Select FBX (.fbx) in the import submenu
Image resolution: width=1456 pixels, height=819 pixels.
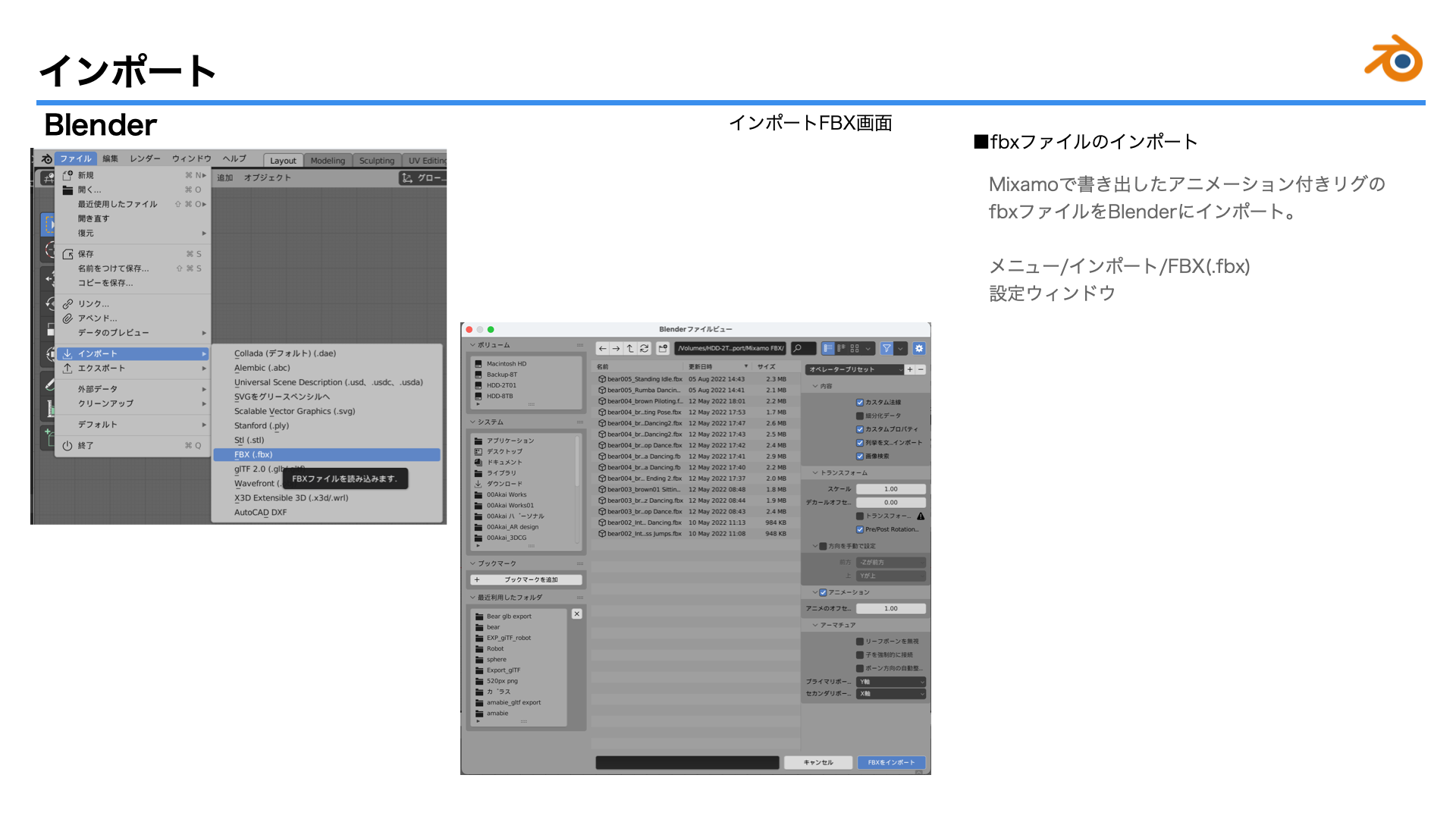[x=327, y=455]
